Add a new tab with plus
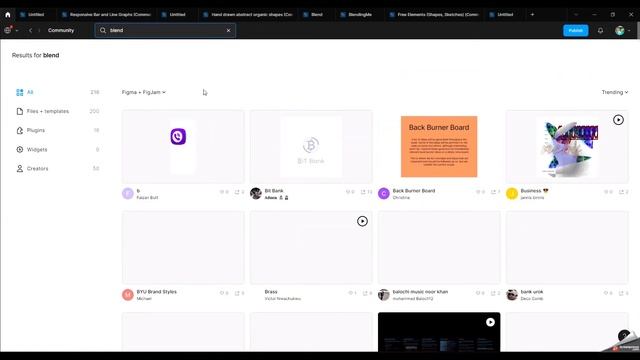The width and height of the screenshot is (640, 360). [532, 14]
